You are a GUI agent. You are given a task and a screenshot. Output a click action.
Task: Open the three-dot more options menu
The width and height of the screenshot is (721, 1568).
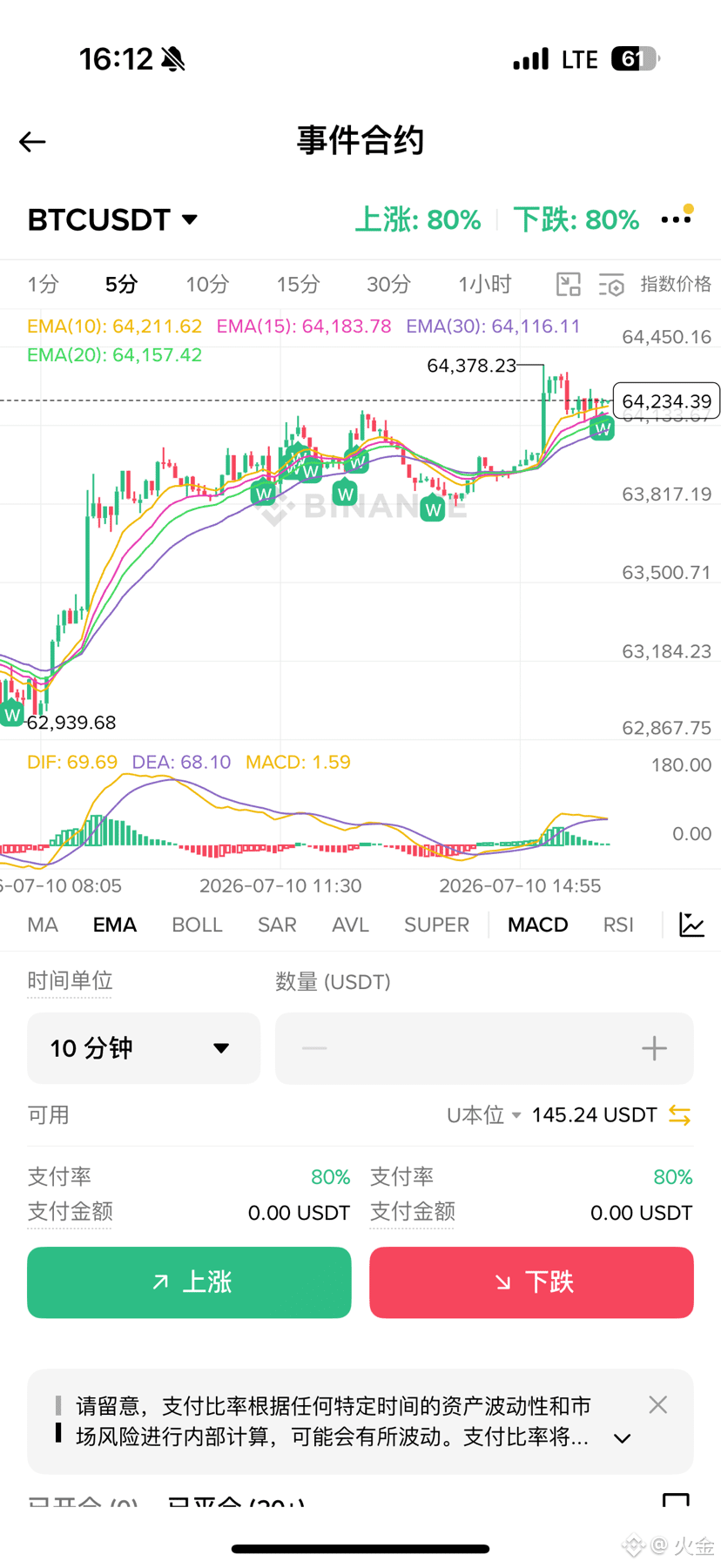click(677, 219)
